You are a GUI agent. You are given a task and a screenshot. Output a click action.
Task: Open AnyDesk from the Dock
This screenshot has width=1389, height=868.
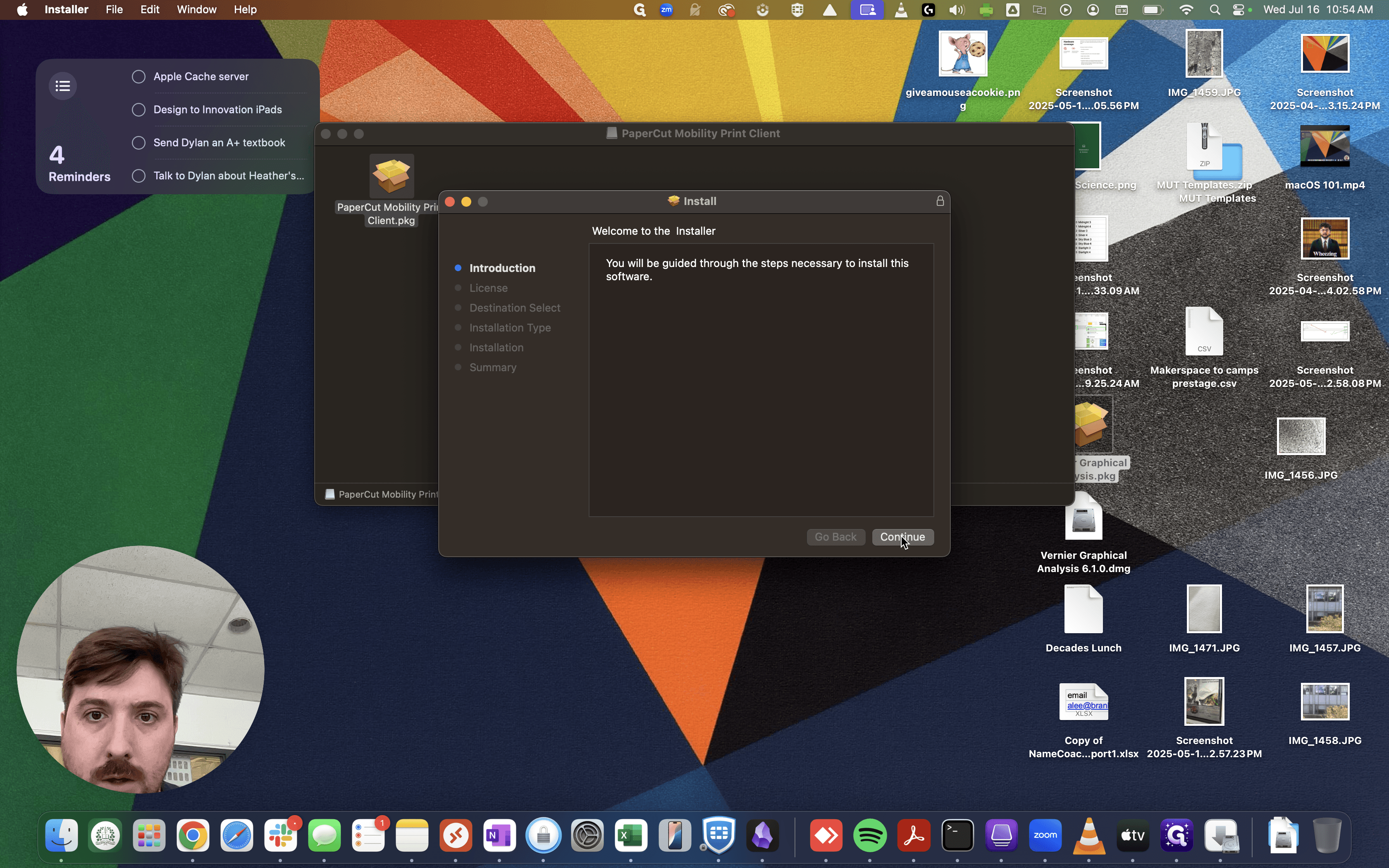point(826,835)
